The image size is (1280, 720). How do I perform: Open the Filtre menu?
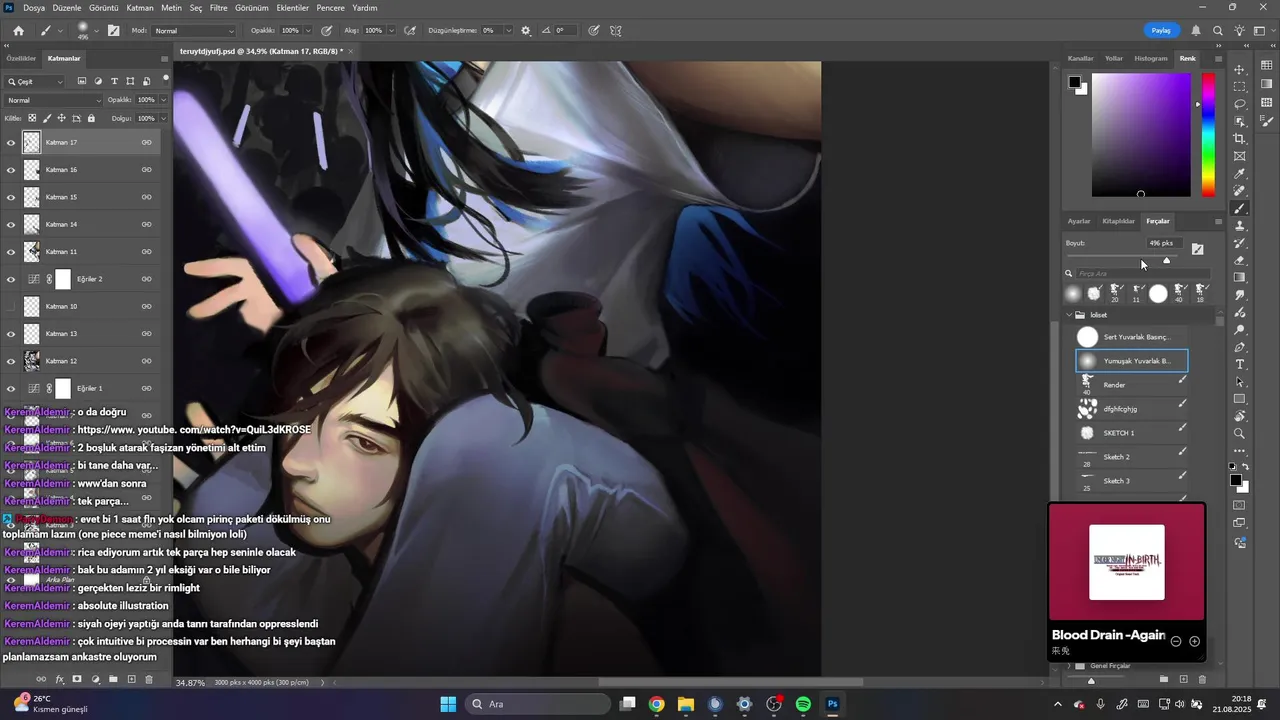218,7
